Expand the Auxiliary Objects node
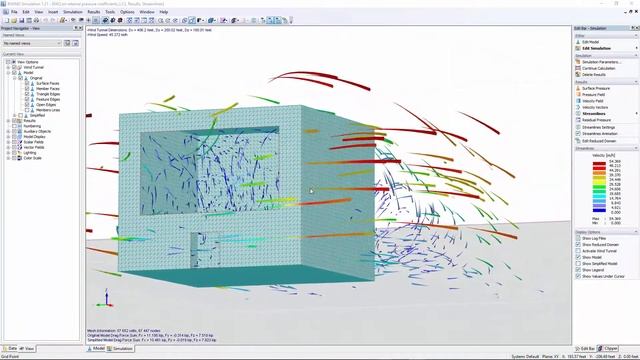 click(x=8, y=131)
